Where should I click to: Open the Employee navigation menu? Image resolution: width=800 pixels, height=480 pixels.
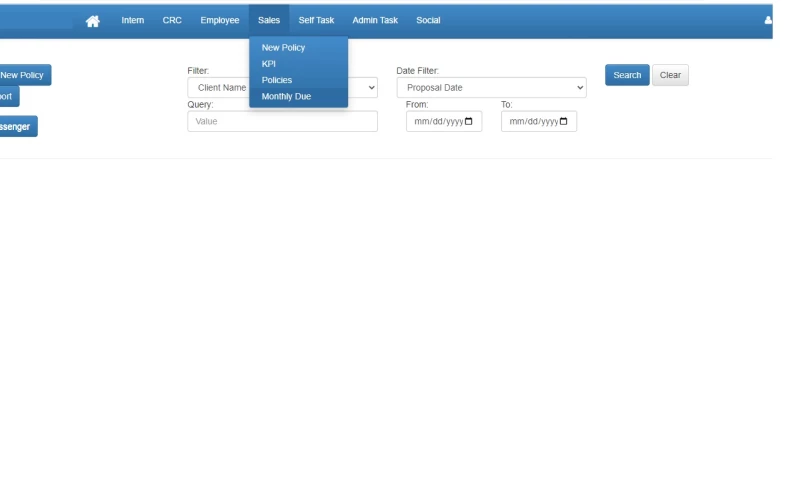(x=219, y=20)
